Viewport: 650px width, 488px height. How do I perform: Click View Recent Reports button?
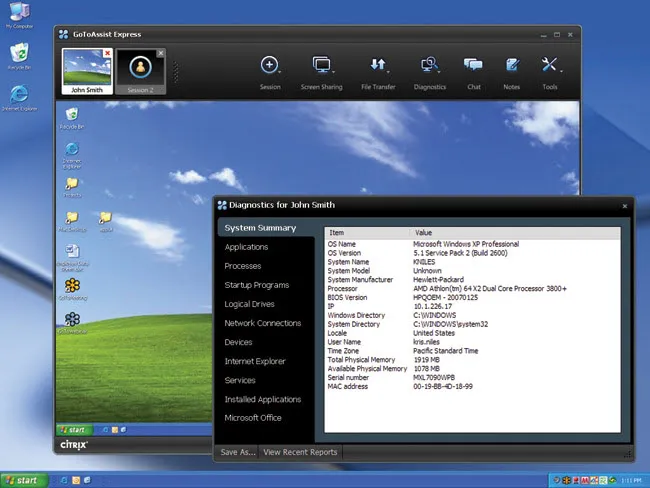(300, 452)
